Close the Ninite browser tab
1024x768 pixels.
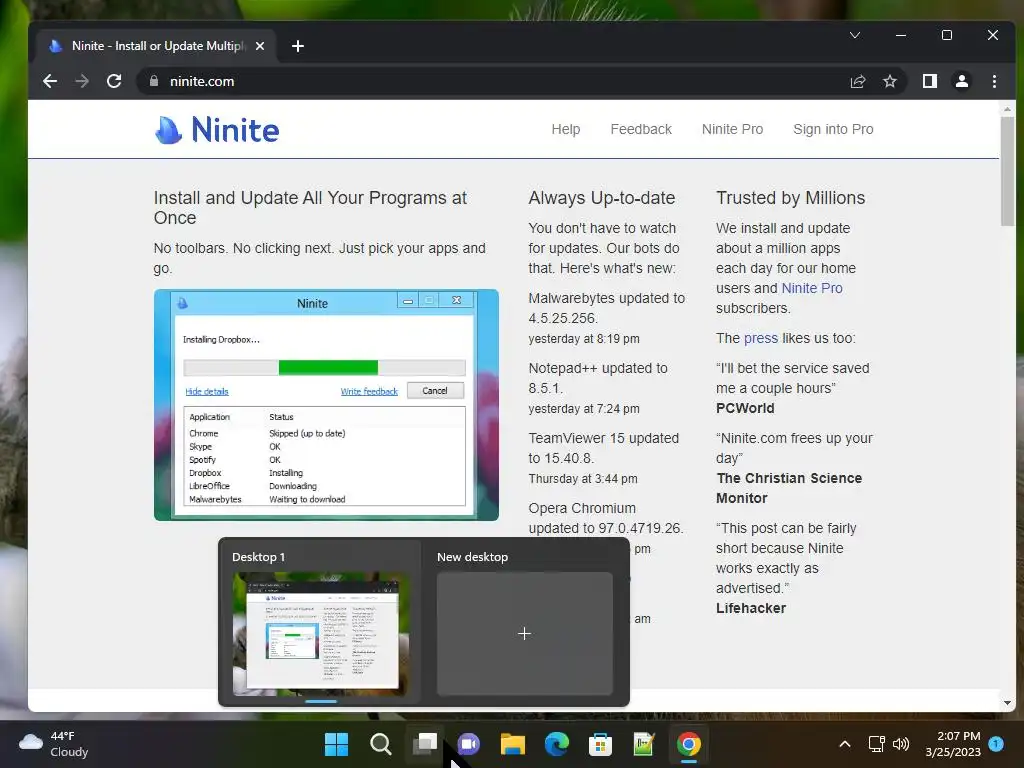(260, 46)
